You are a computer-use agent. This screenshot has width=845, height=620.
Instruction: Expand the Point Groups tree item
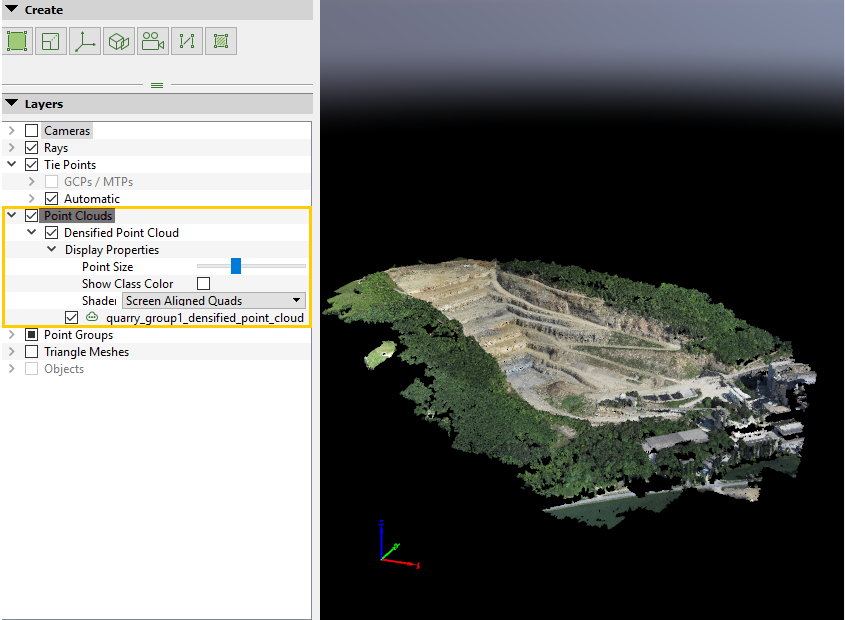(12, 334)
